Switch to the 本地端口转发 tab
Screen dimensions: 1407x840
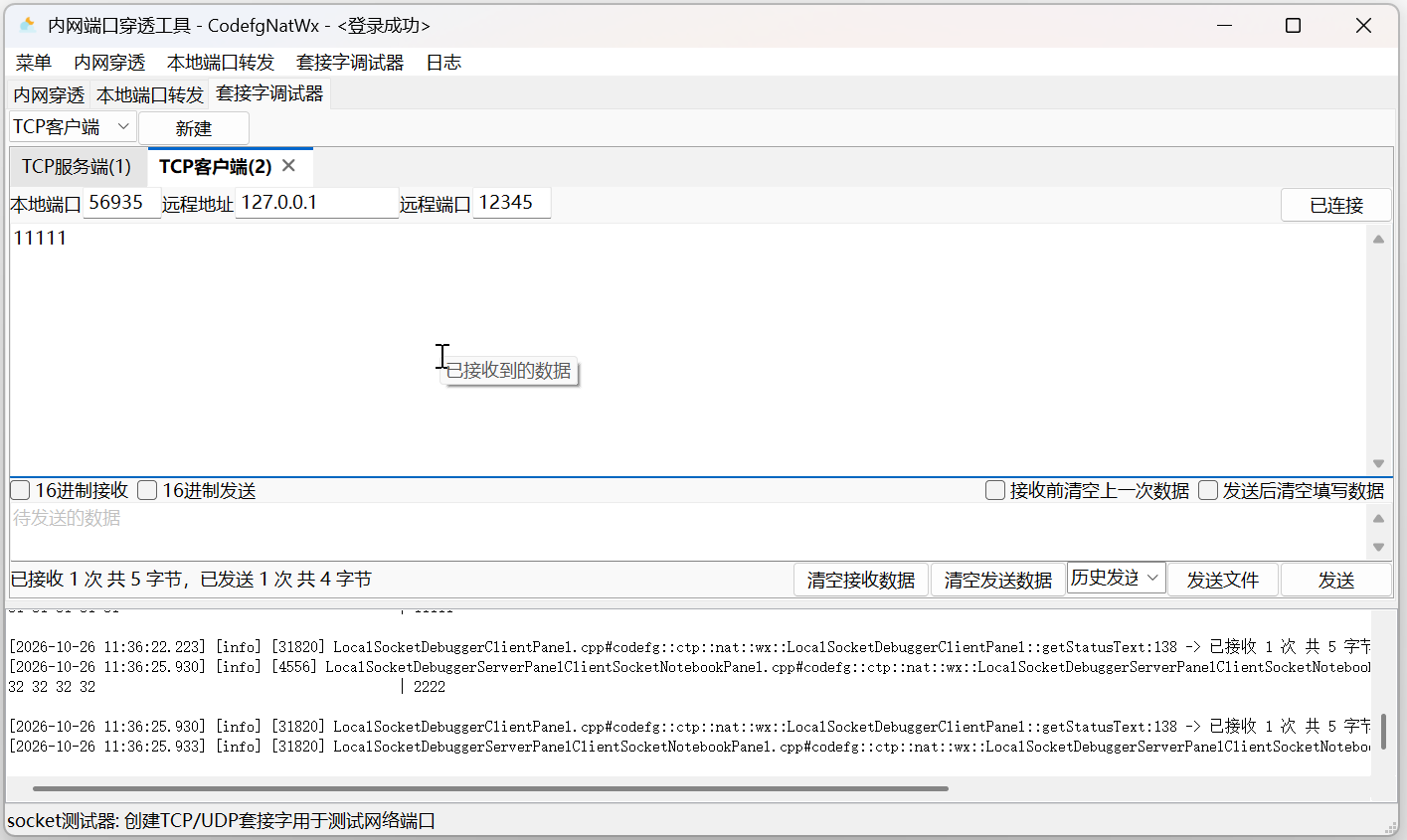tap(150, 94)
